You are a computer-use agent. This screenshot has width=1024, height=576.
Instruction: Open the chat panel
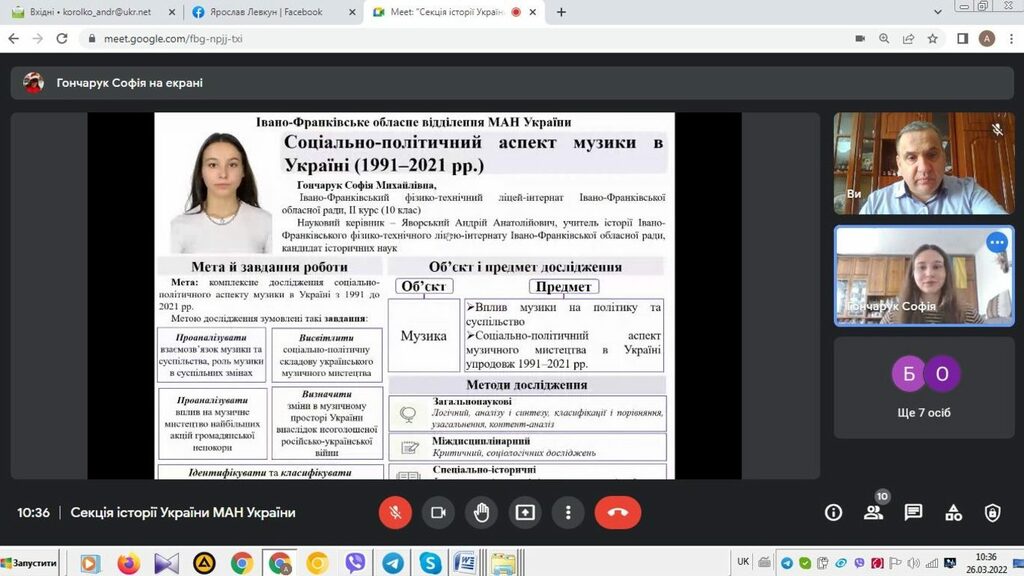tap(913, 512)
